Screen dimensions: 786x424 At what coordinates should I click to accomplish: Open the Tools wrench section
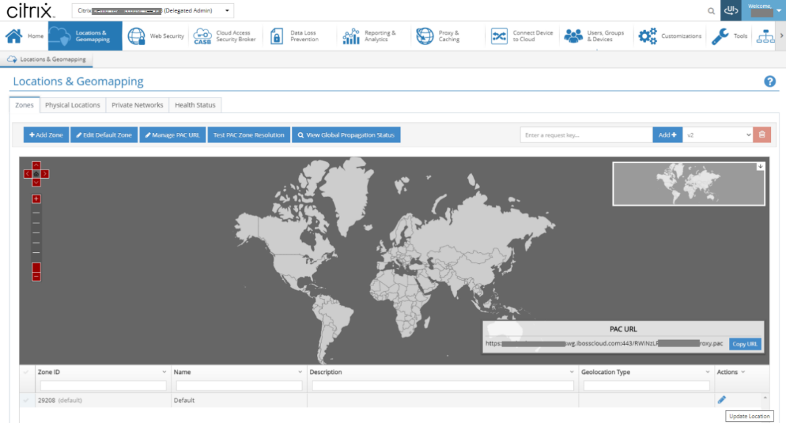[729, 36]
